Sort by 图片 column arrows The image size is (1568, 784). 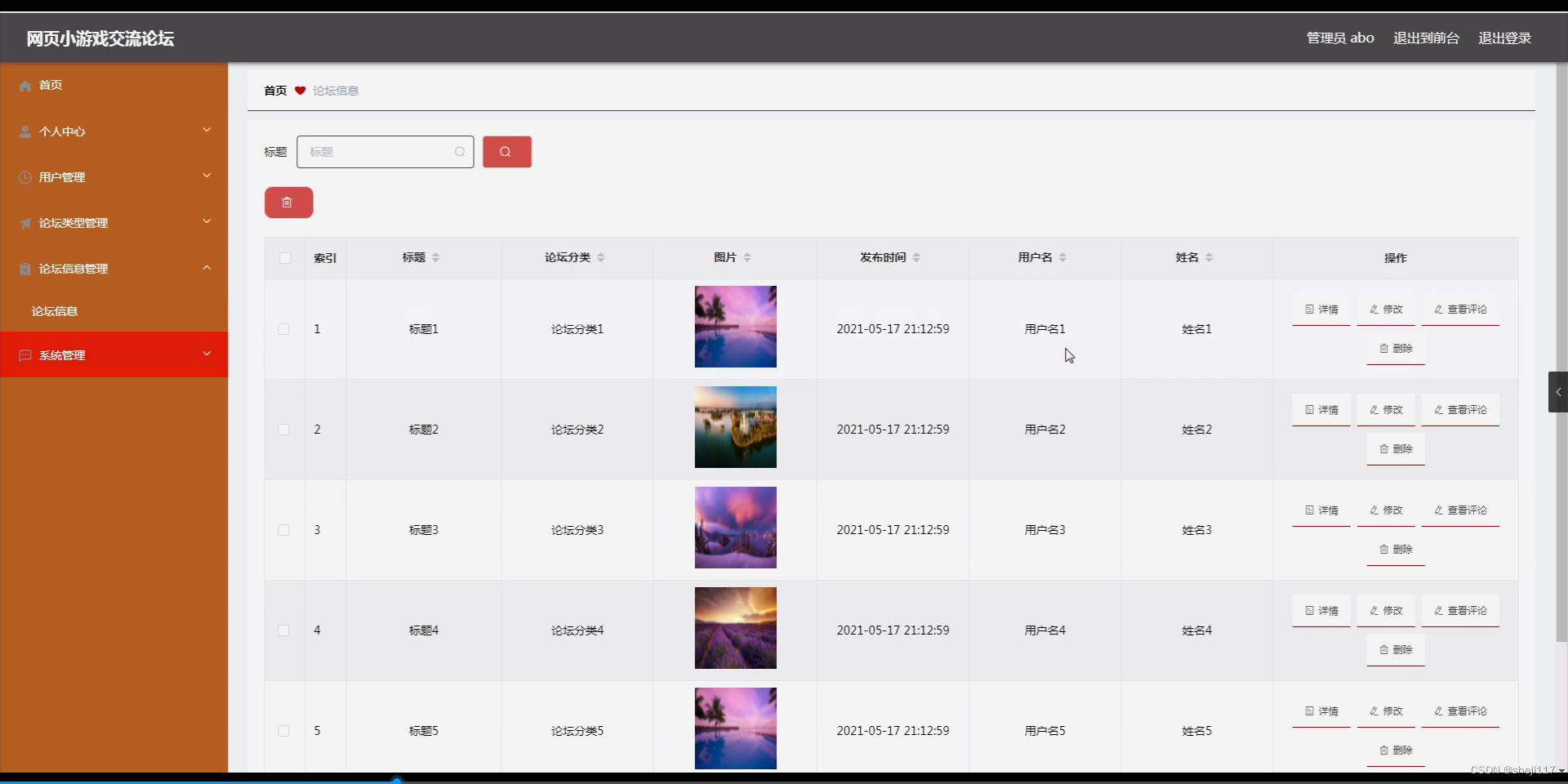point(747,257)
